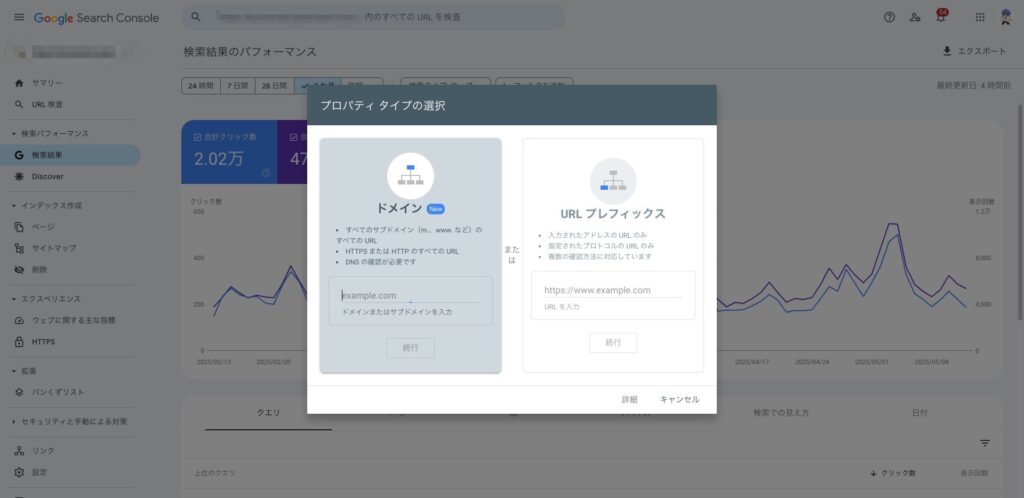This screenshot has width=1024, height=498.
Task: Expand セキュリティと手動による対策 section
Action: pos(14,422)
